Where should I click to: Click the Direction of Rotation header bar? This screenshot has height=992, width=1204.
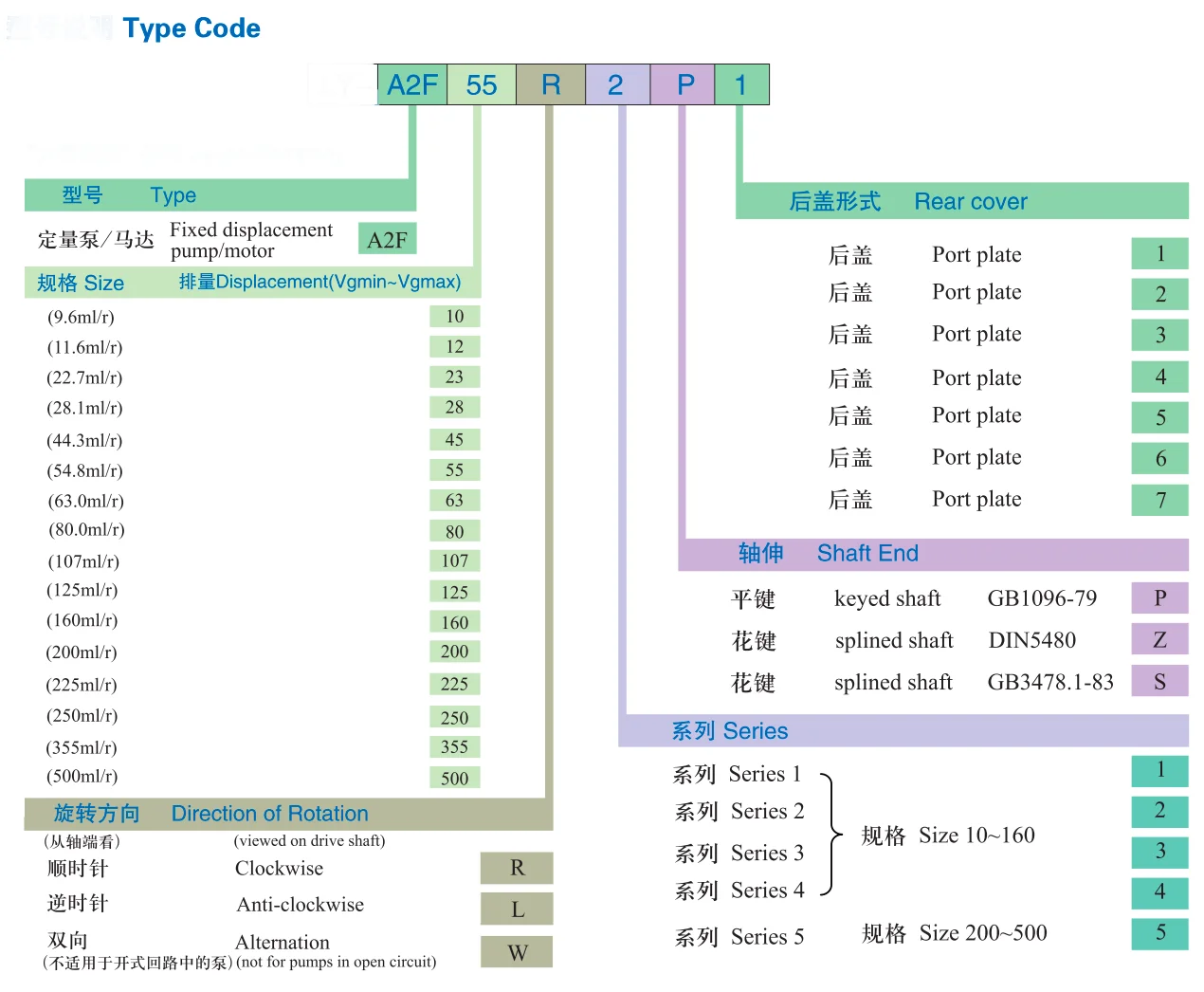click(x=288, y=814)
